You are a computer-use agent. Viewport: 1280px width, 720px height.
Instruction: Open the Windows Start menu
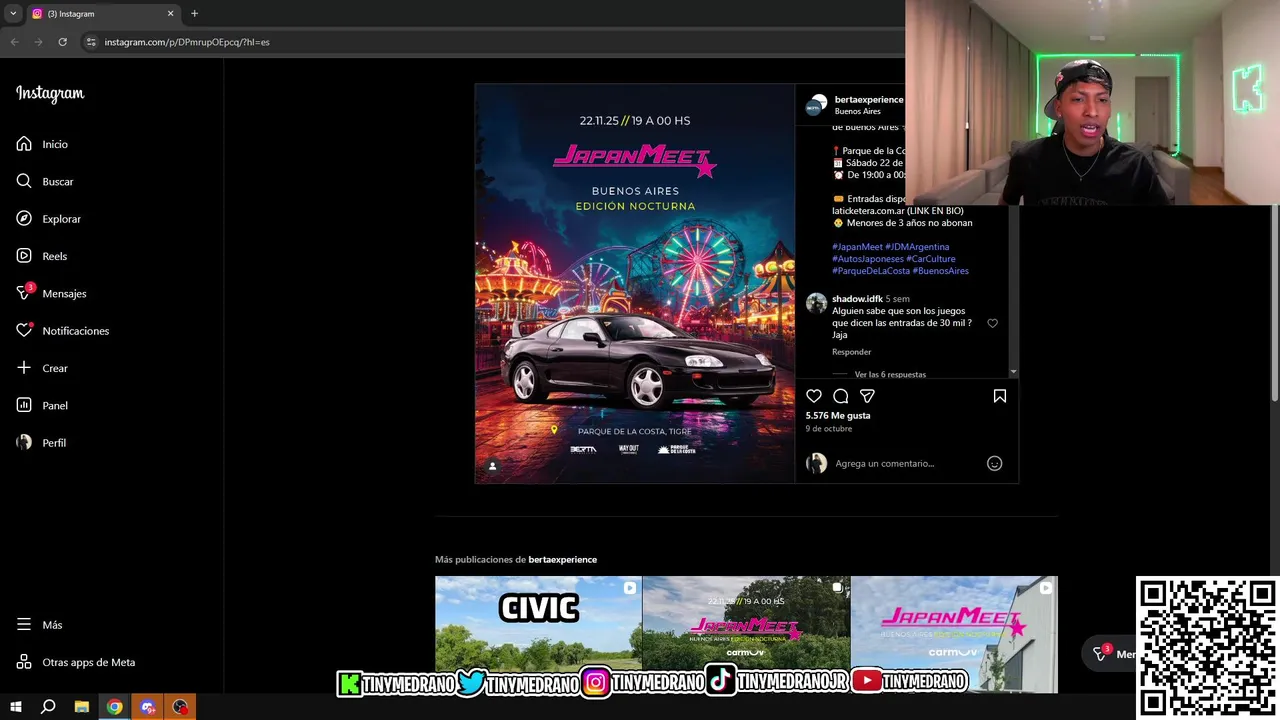click(x=16, y=707)
